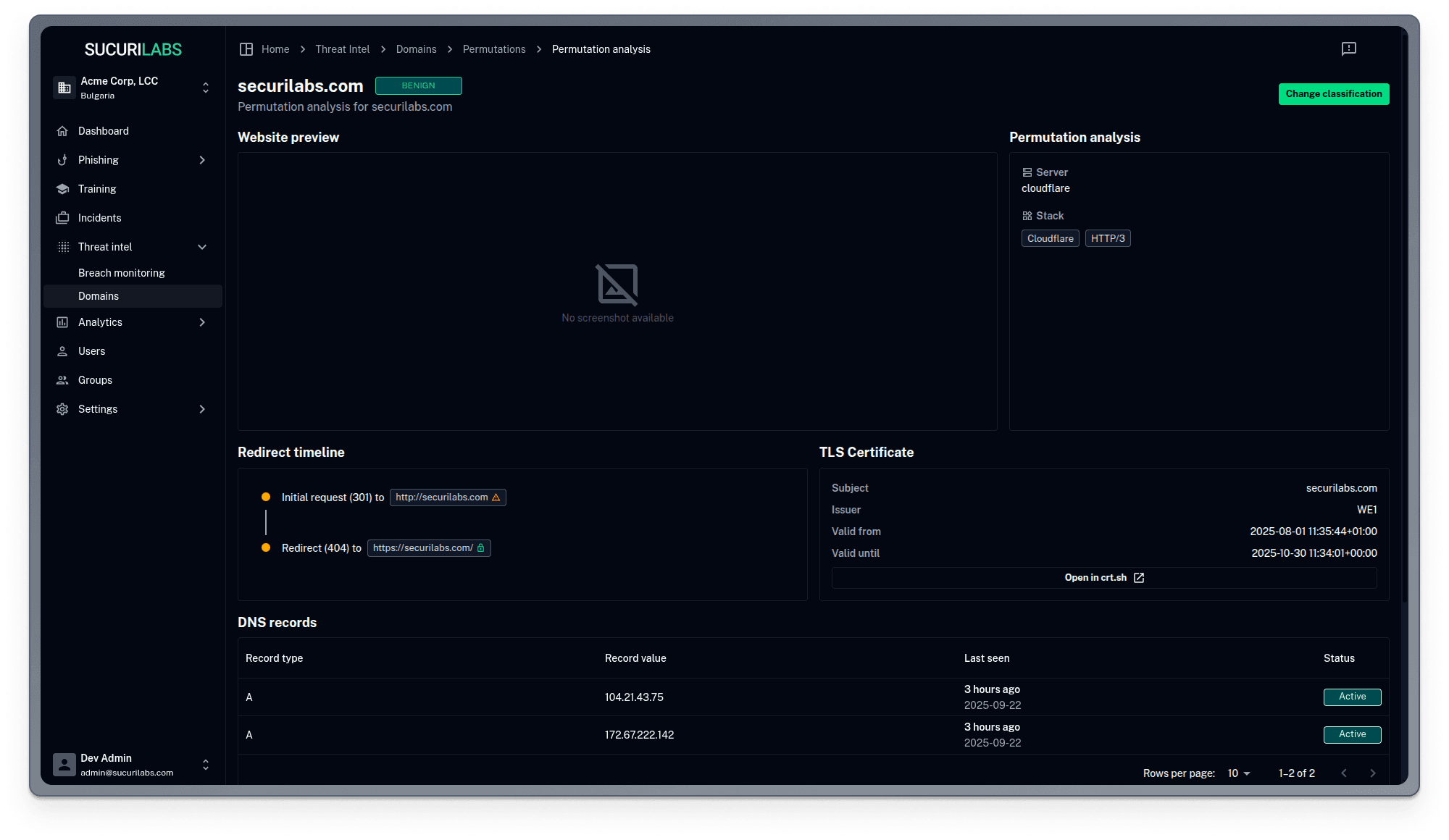Open the Dev Admin account switcher arrows

click(x=206, y=765)
